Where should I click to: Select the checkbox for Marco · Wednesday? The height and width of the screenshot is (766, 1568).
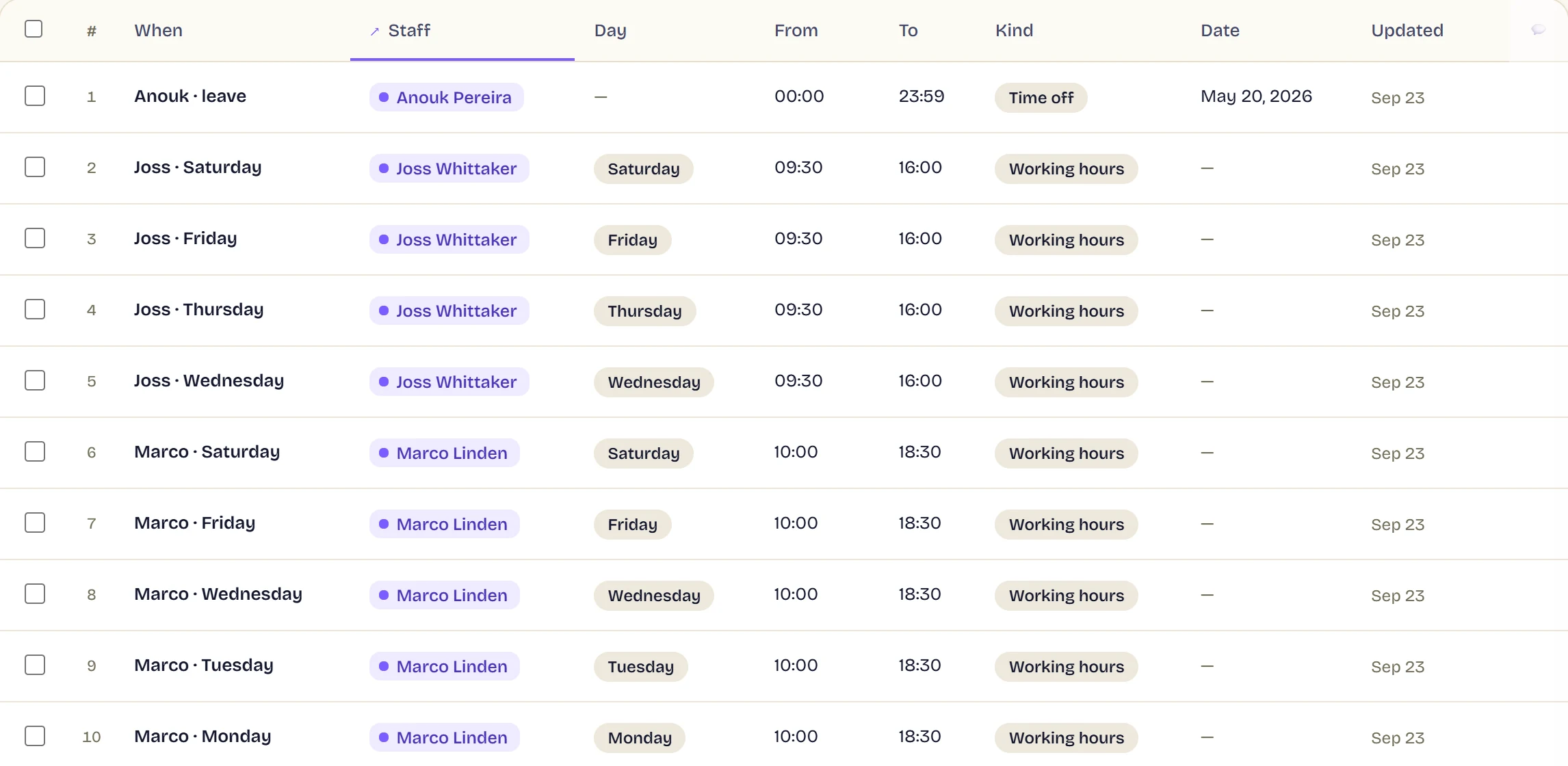coord(35,594)
